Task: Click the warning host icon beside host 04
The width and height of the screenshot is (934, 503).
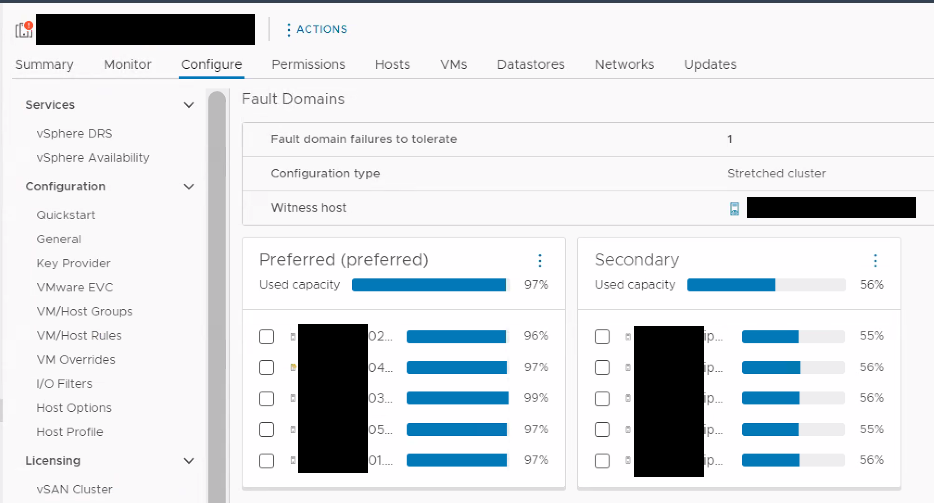Action: [293, 368]
